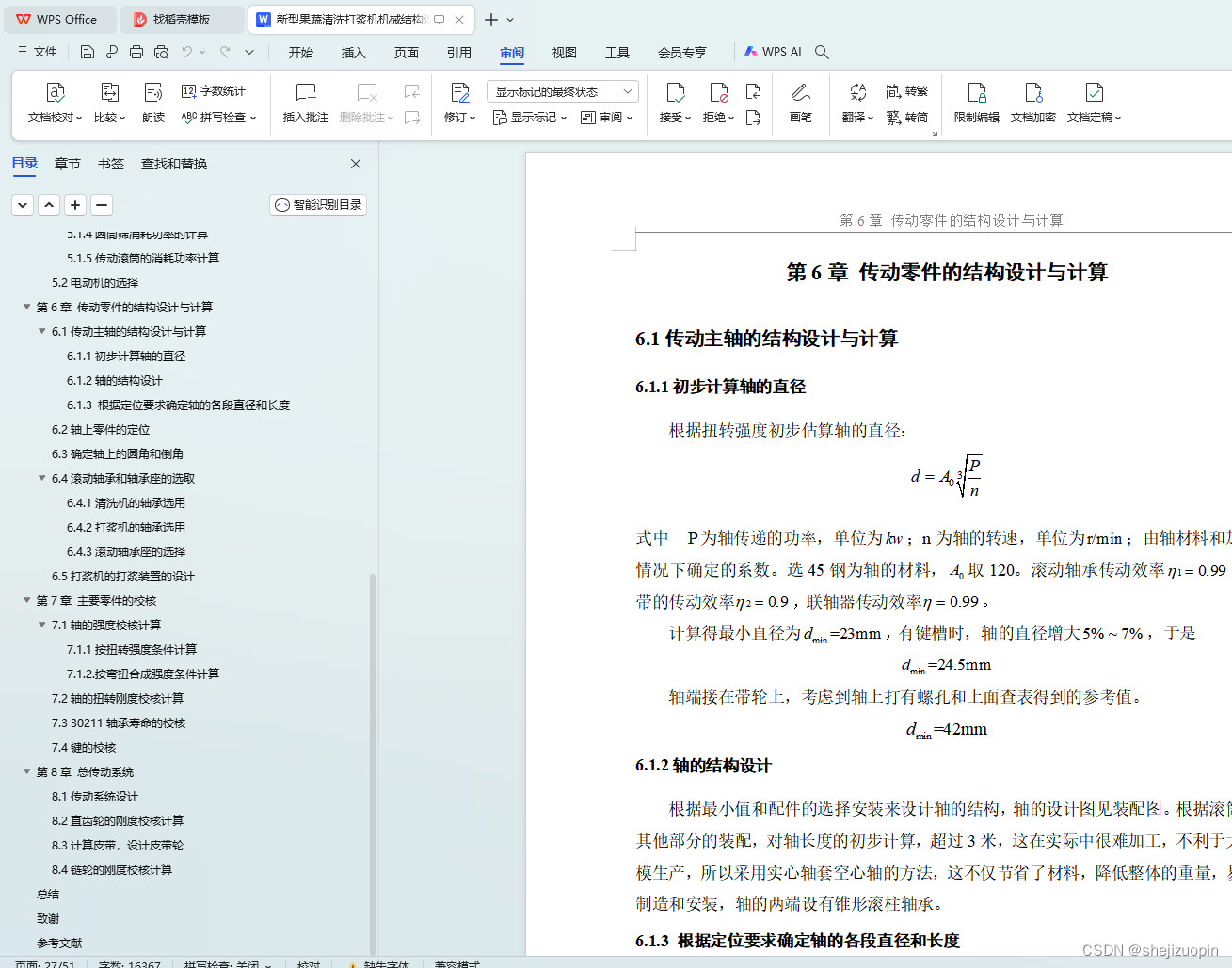Screen dimensions: 1232x968
Task: Open the 审阅 pane dropdown in ribbon
Action: point(607,118)
